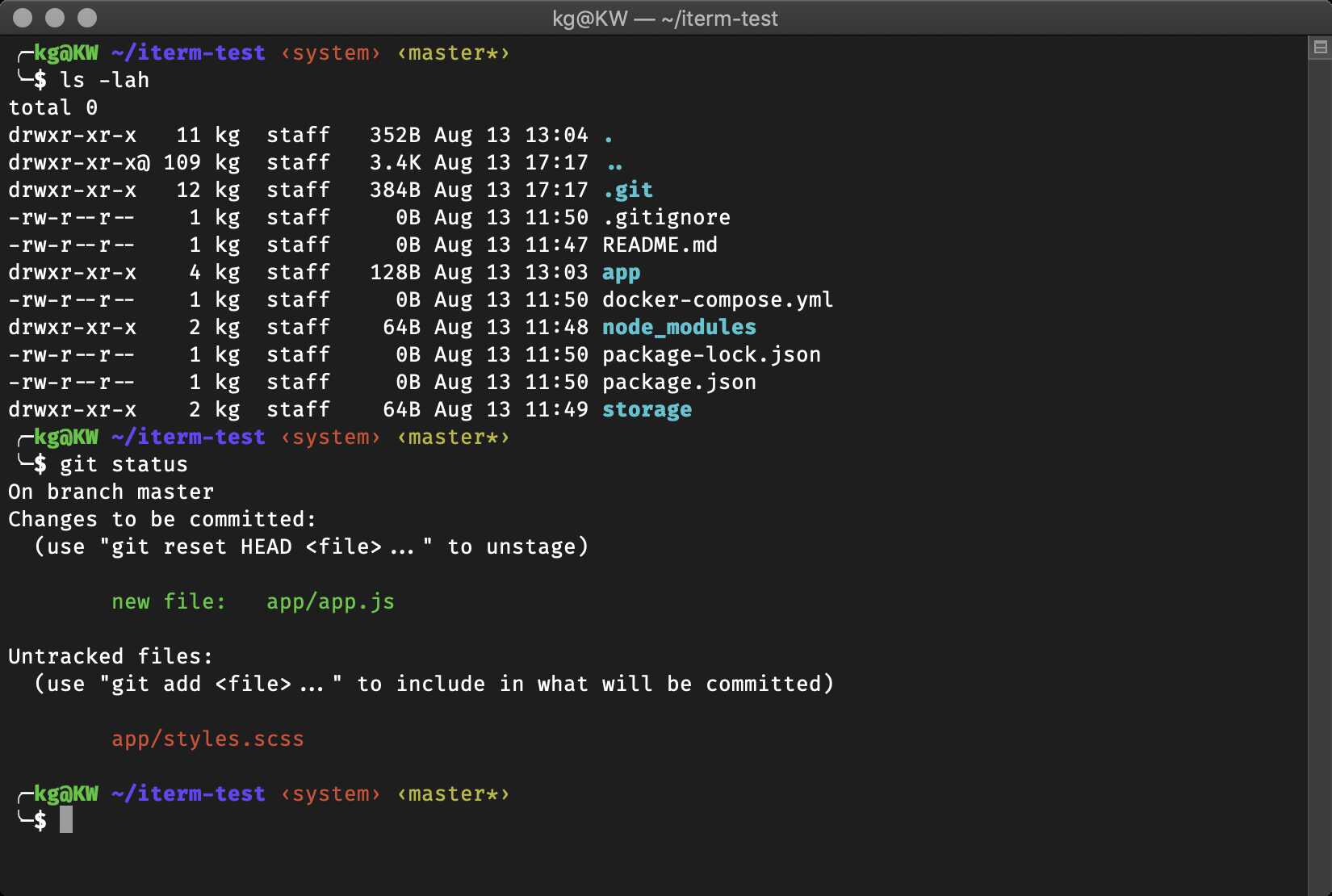This screenshot has width=1332, height=896.
Task: Click the green zoom window button
Action: click(x=87, y=18)
